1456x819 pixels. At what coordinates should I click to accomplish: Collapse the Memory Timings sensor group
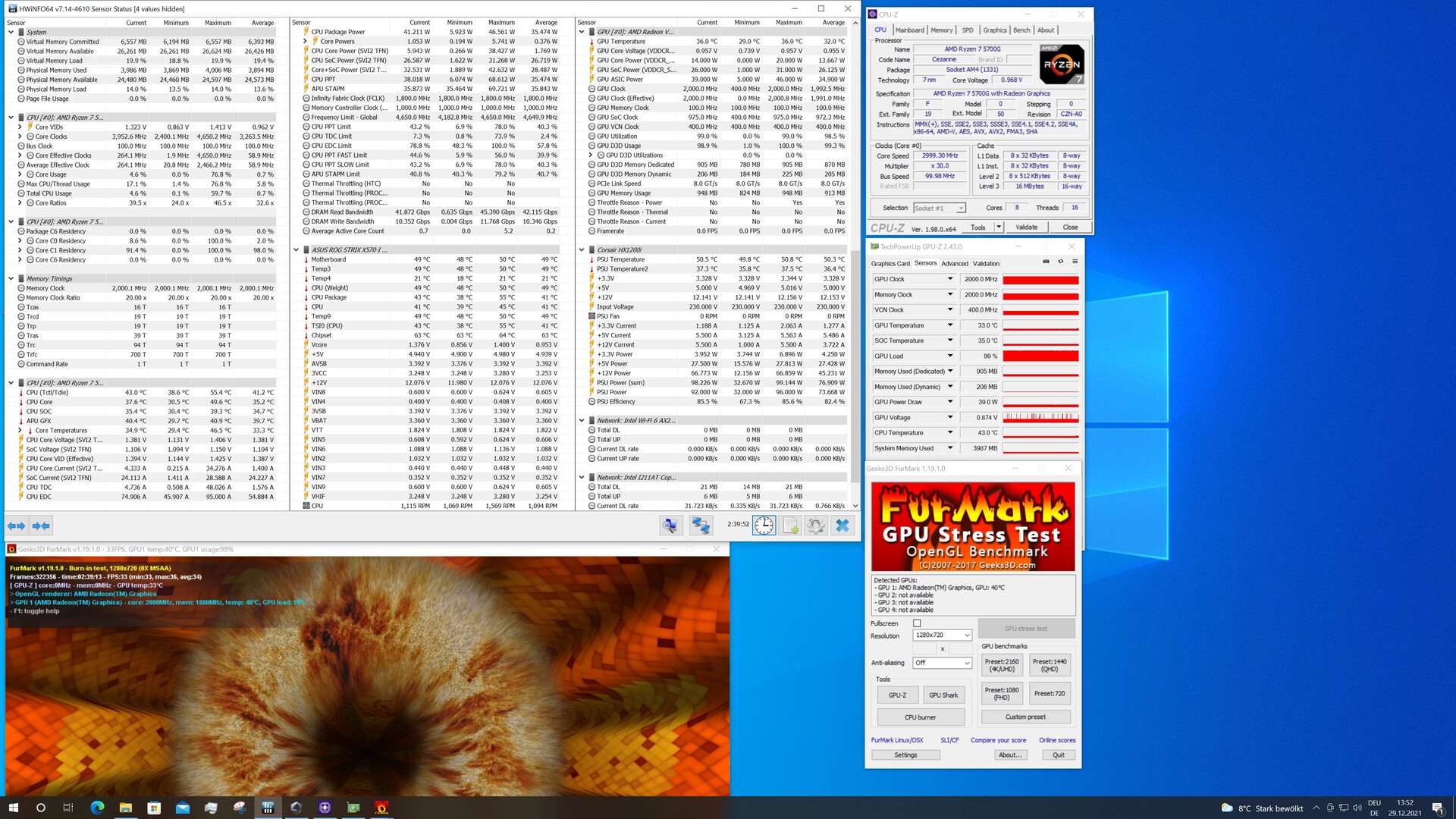[x=11, y=278]
